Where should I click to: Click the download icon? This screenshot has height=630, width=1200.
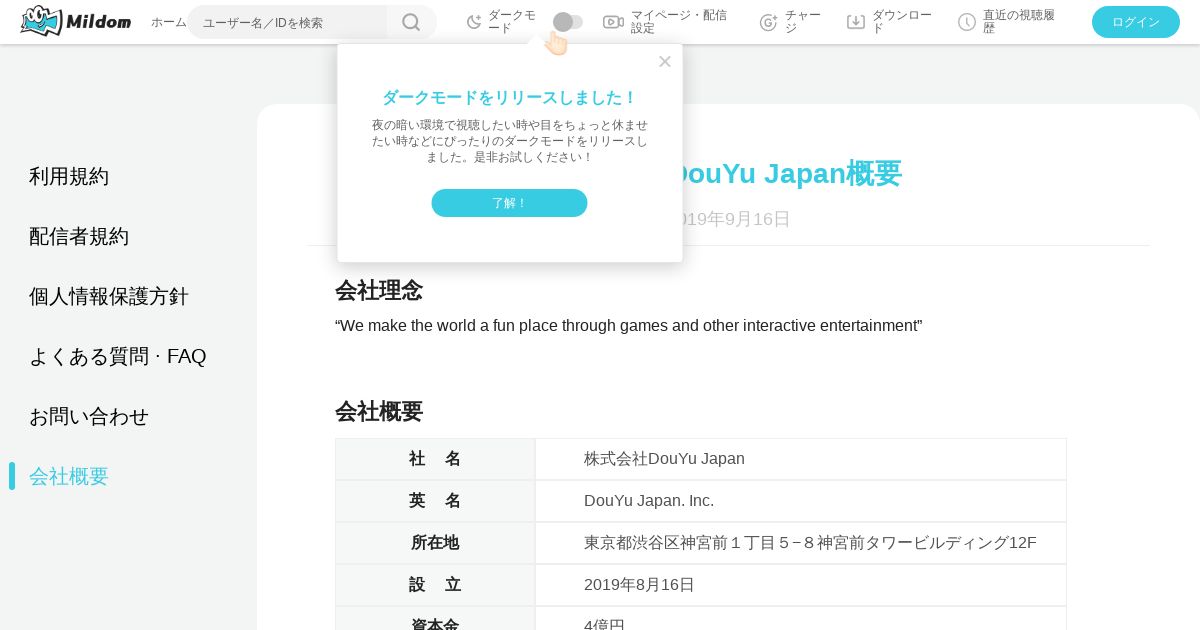[856, 22]
